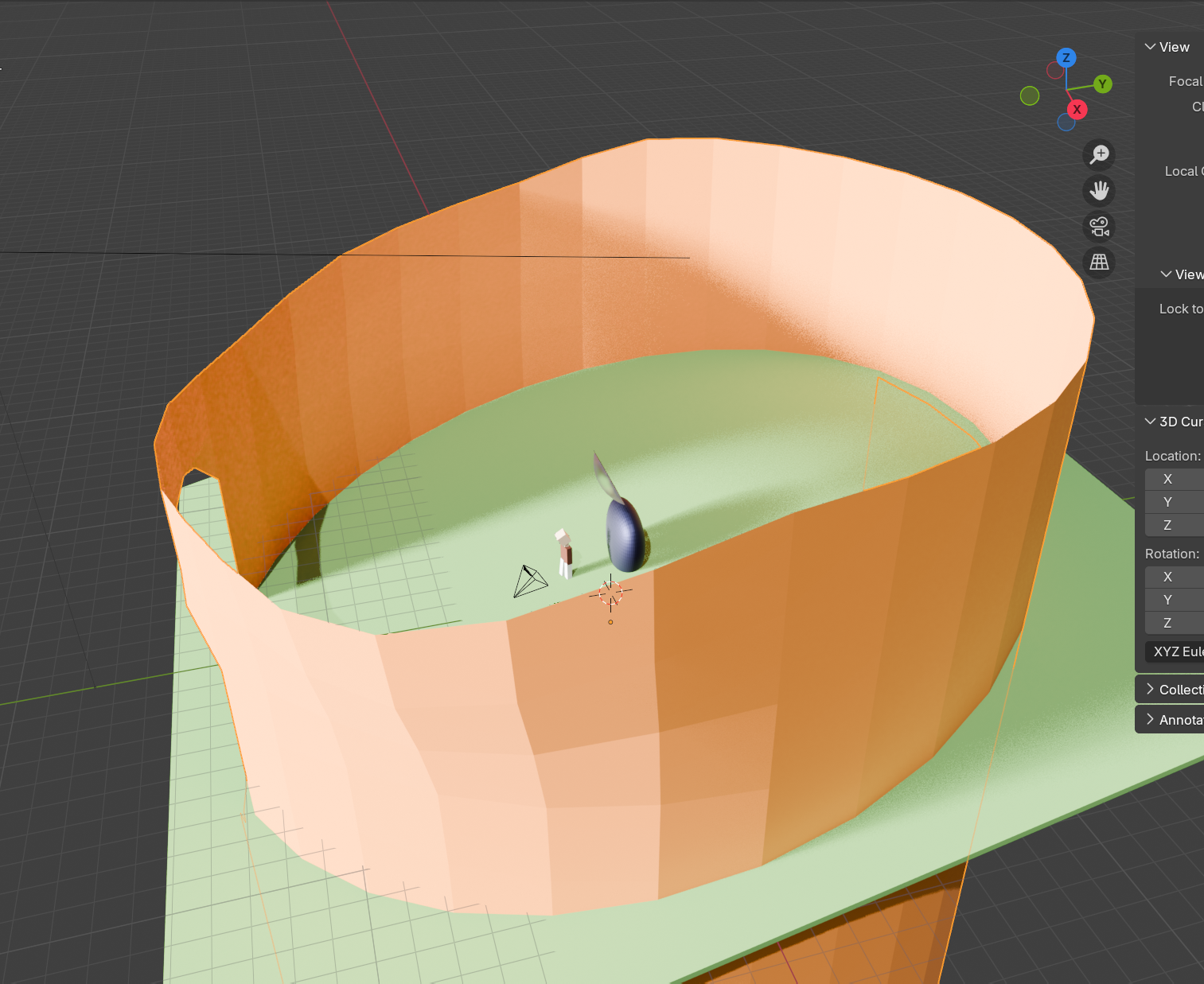Click the negative X axis ball on the gizmo
The image size is (1204, 984).
click(1055, 70)
